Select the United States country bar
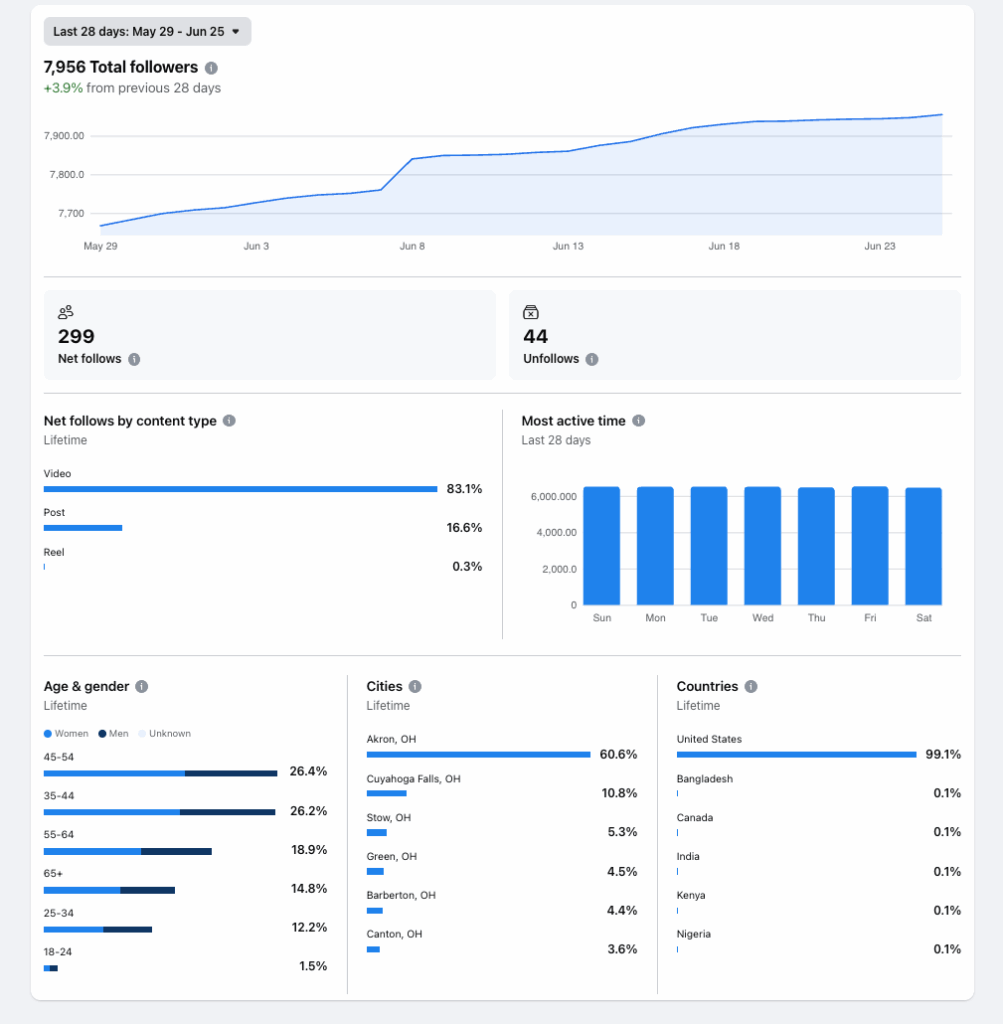 [796, 754]
